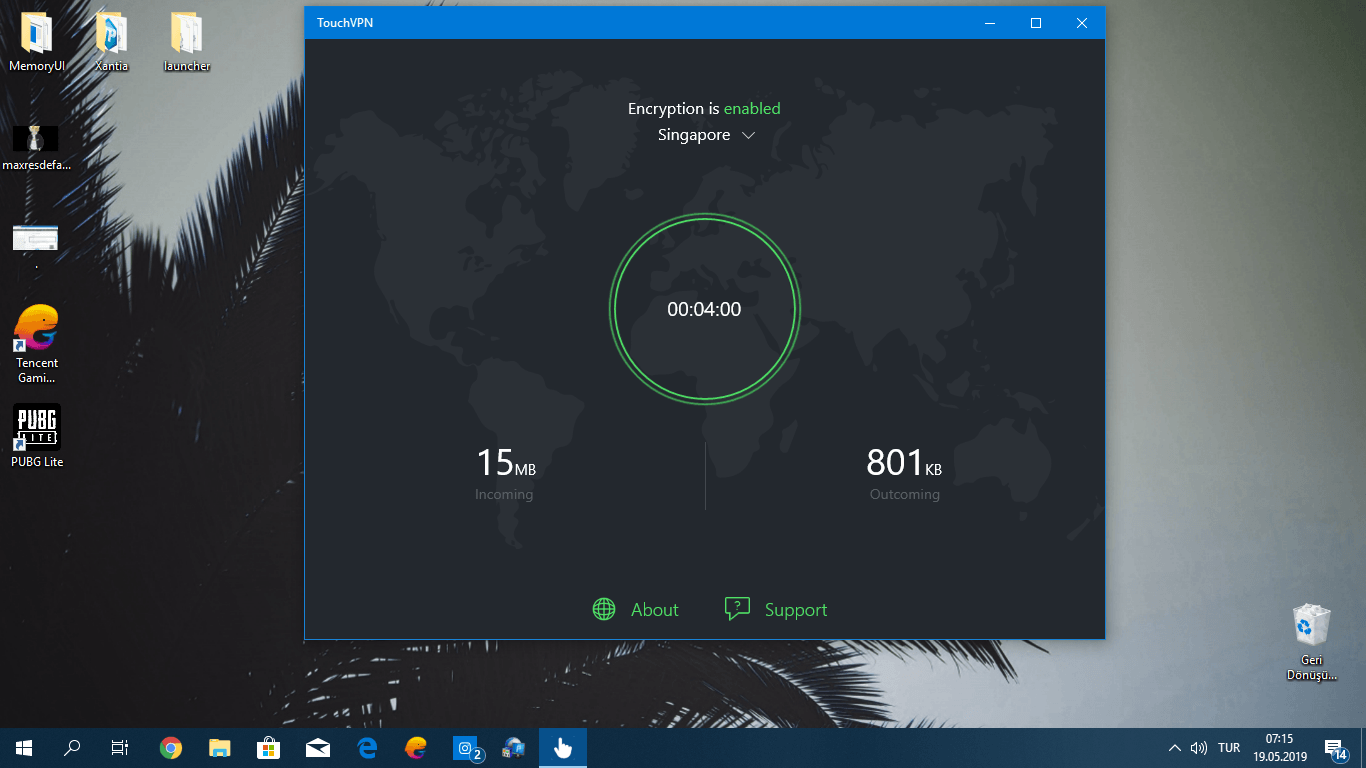
Task: Click the Support speech bubble icon
Action: pos(737,609)
